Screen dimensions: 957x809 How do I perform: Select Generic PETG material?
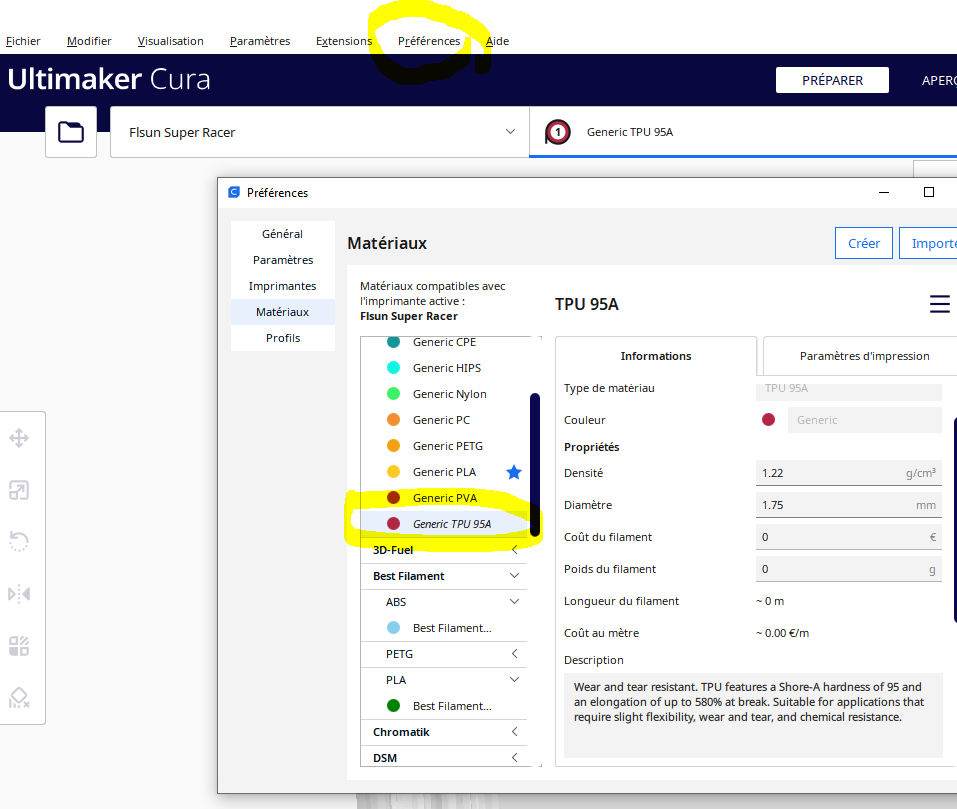coord(444,446)
